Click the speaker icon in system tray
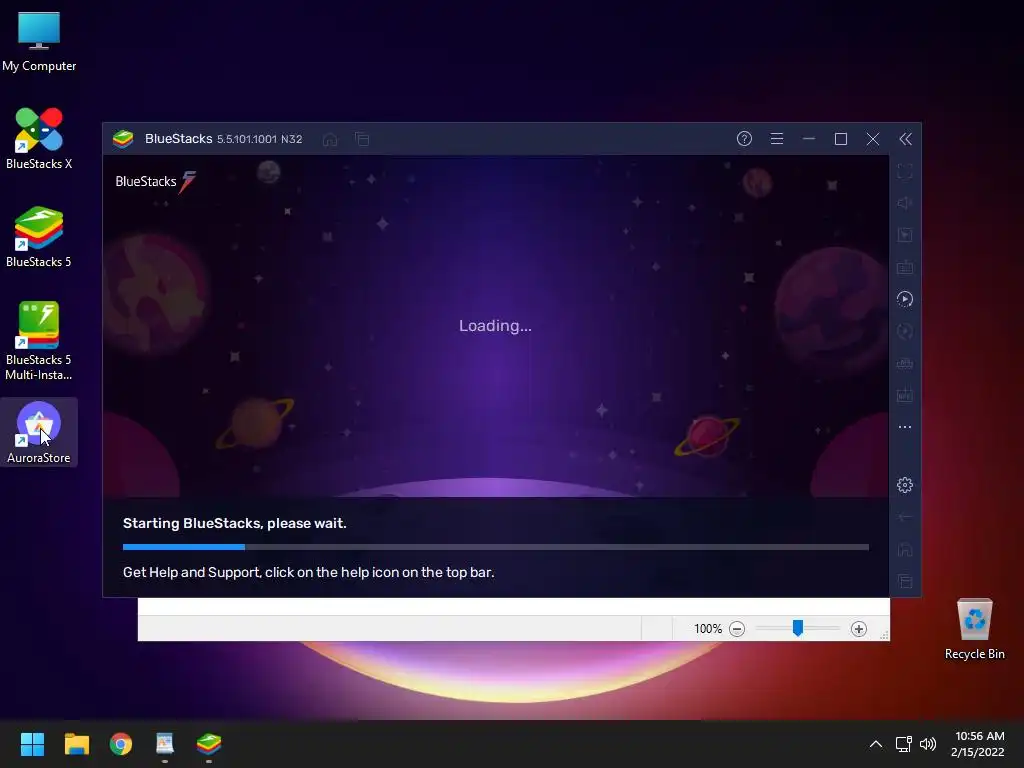The image size is (1024, 768). [x=928, y=744]
